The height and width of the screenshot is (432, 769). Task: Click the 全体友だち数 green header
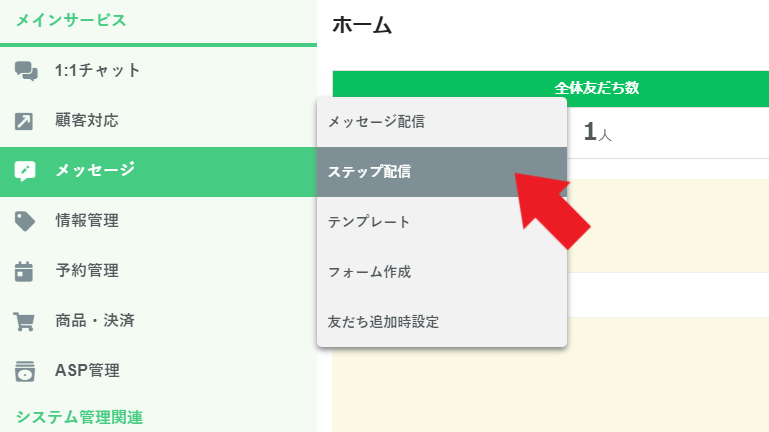(551, 89)
